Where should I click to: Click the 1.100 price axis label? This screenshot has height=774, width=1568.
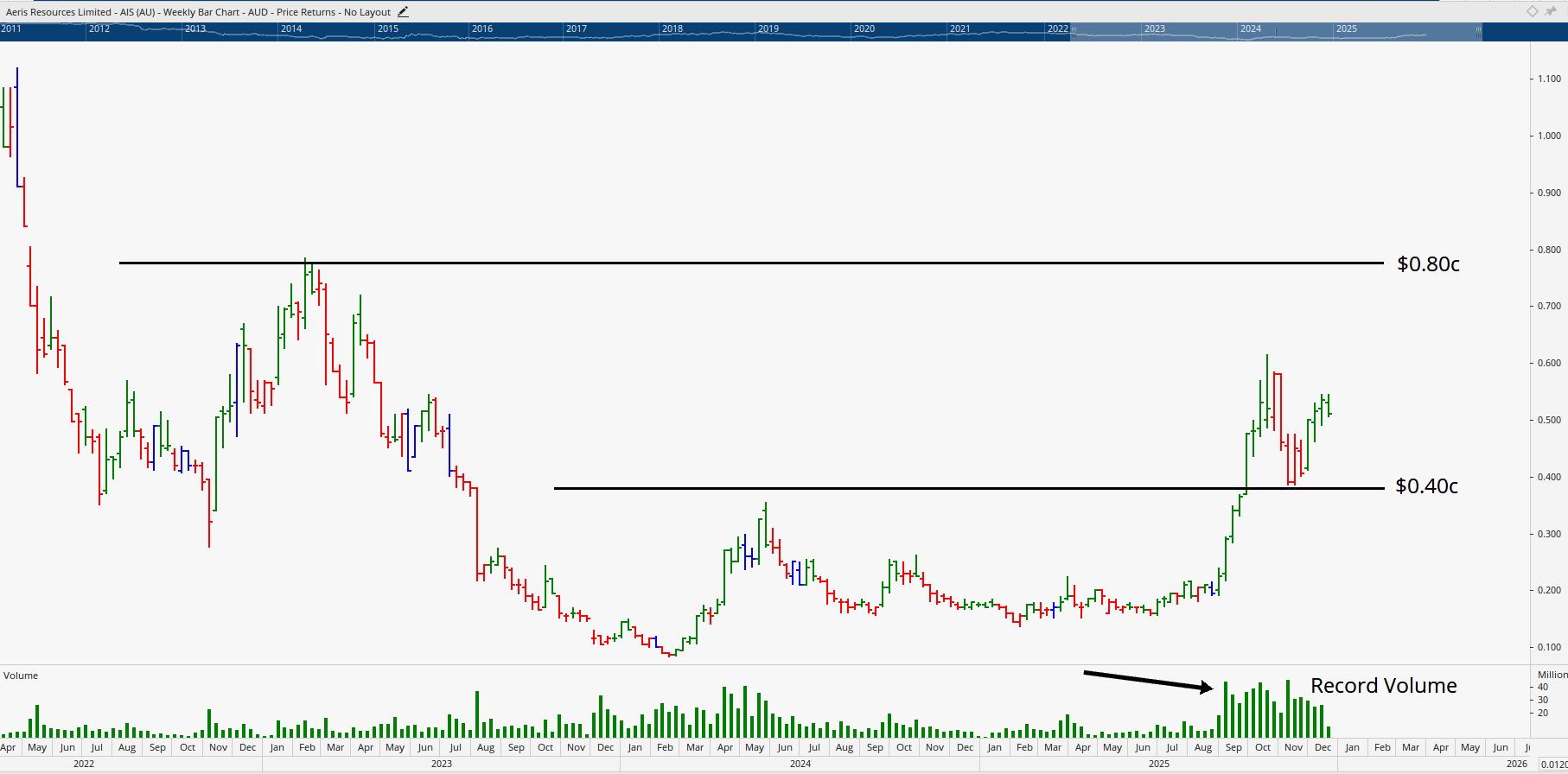[1549, 79]
